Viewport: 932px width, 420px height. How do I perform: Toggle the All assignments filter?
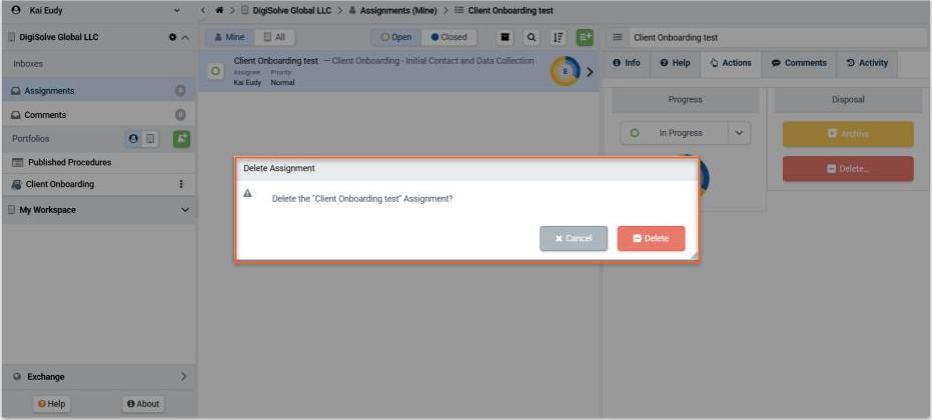(275, 37)
